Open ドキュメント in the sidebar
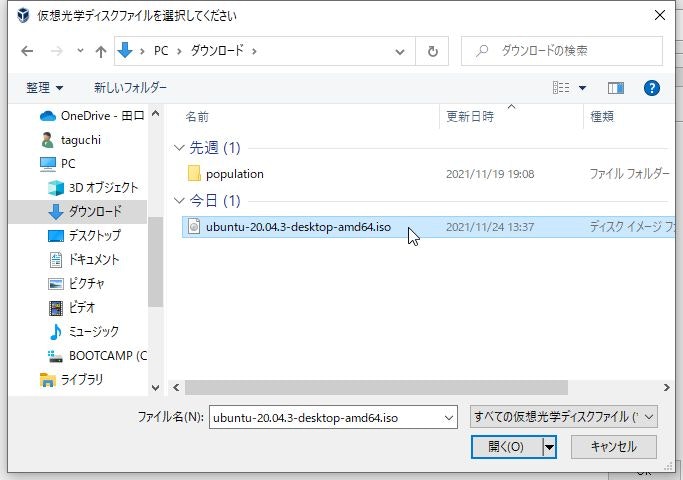Image resolution: width=683 pixels, height=480 pixels. pos(83,260)
